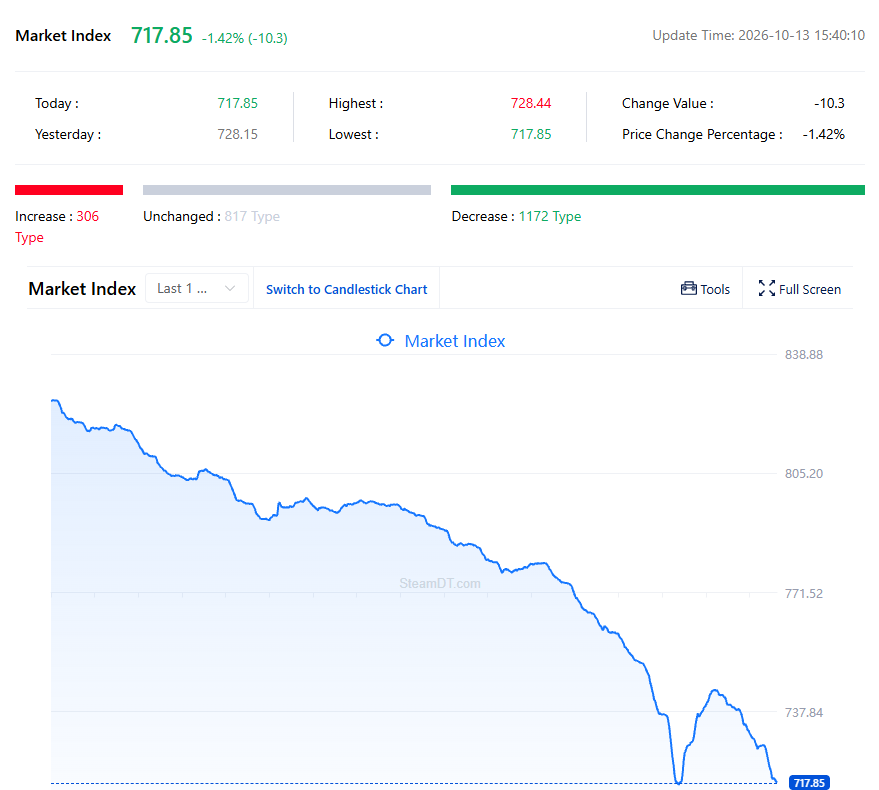Screen dimensions: 879x790
Task: Click the Today value 717.85
Action: point(238,103)
